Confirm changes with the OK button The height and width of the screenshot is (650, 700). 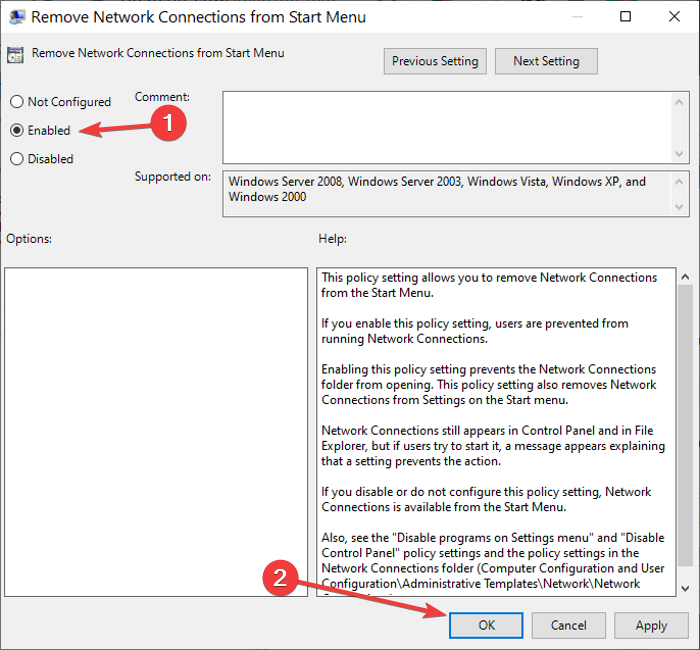coord(486,625)
